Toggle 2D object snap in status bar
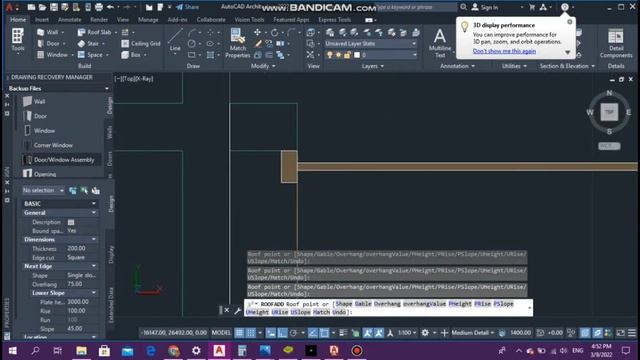Image resolution: width=640 pixels, height=360 pixels. (324, 333)
